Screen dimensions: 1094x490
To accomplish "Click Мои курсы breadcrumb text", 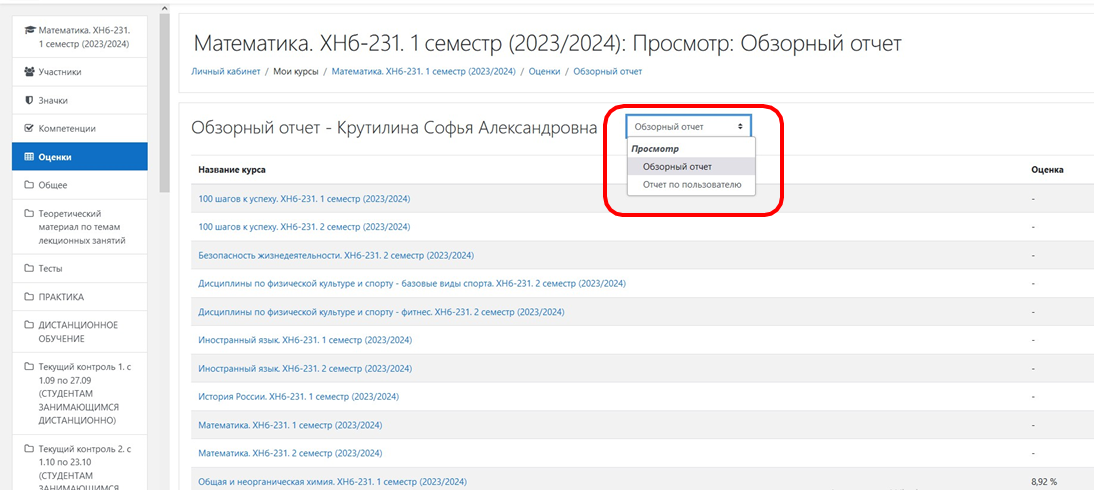I will tap(296, 71).
